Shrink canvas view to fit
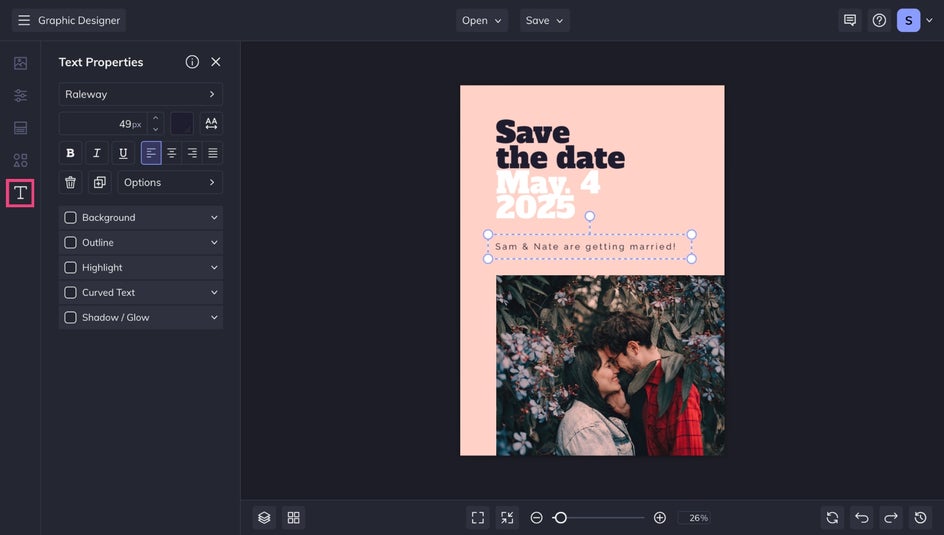The width and height of the screenshot is (944, 535). 507,518
